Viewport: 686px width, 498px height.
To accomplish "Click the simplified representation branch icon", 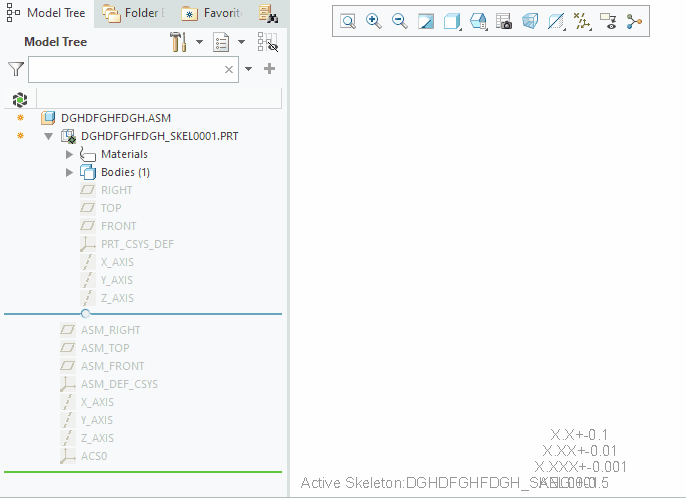I will 634,21.
